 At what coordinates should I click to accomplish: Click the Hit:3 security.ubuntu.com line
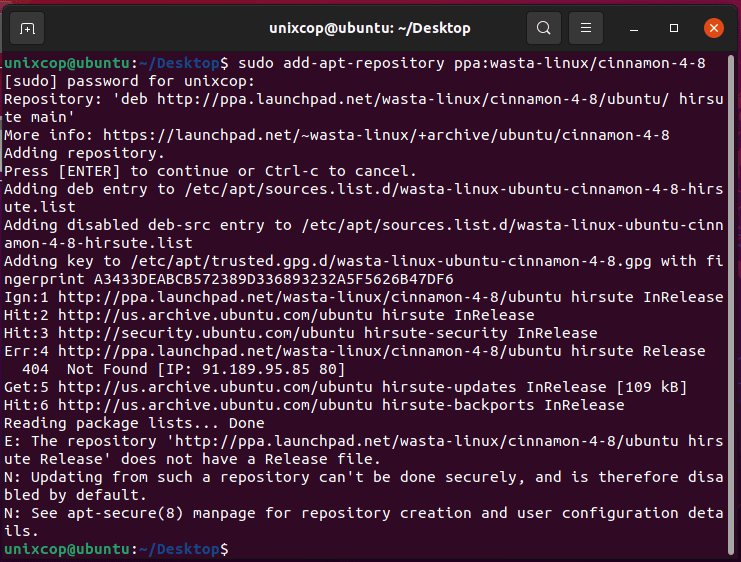click(x=301, y=333)
